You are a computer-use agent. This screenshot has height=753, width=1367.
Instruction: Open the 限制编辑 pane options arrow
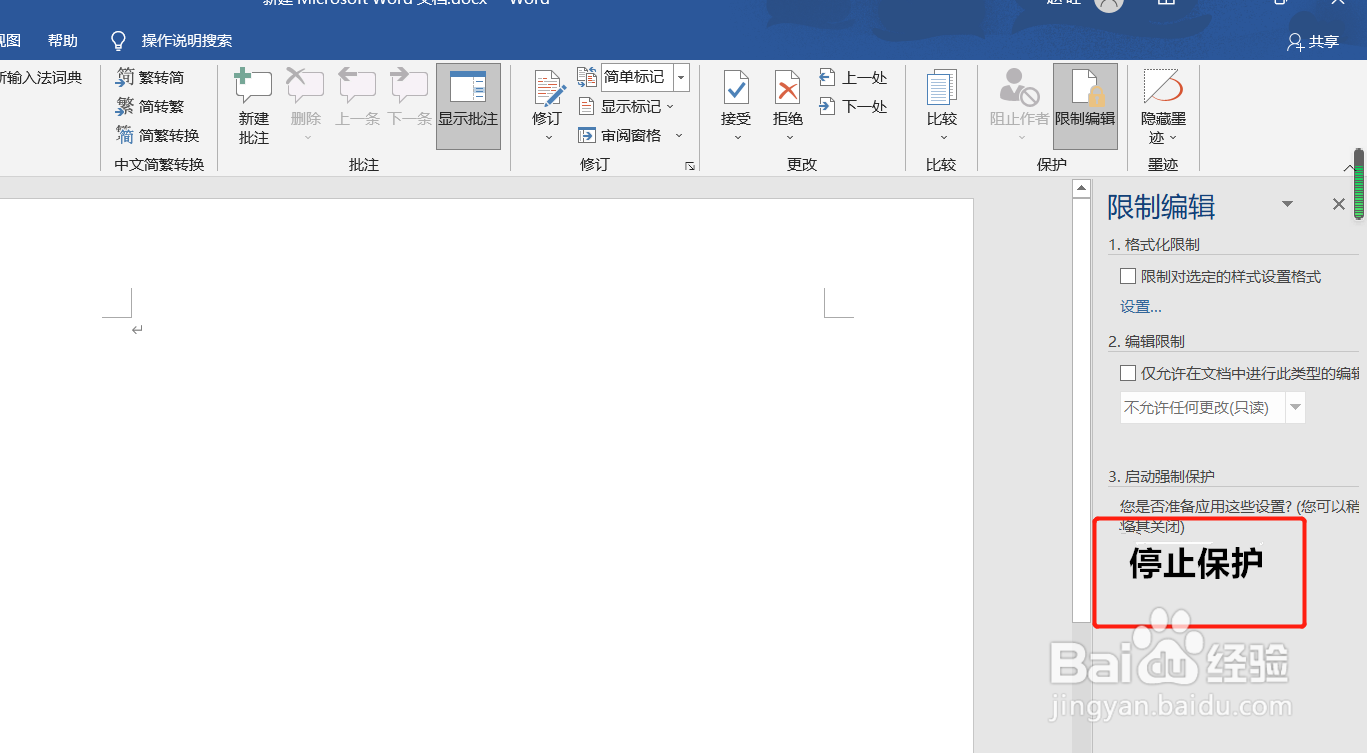click(x=1288, y=204)
